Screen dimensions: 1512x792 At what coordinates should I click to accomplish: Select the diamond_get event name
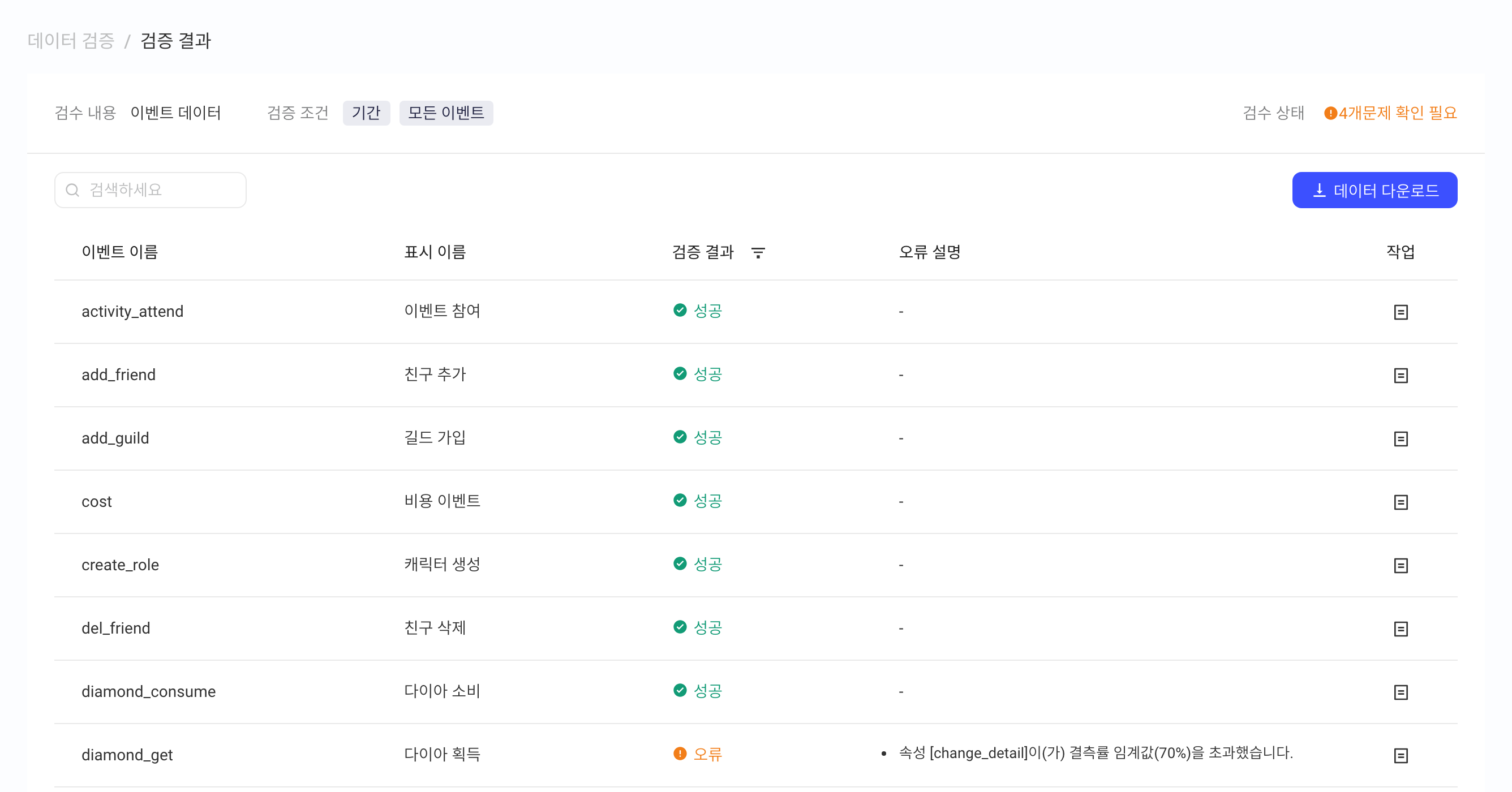[127, 755]
